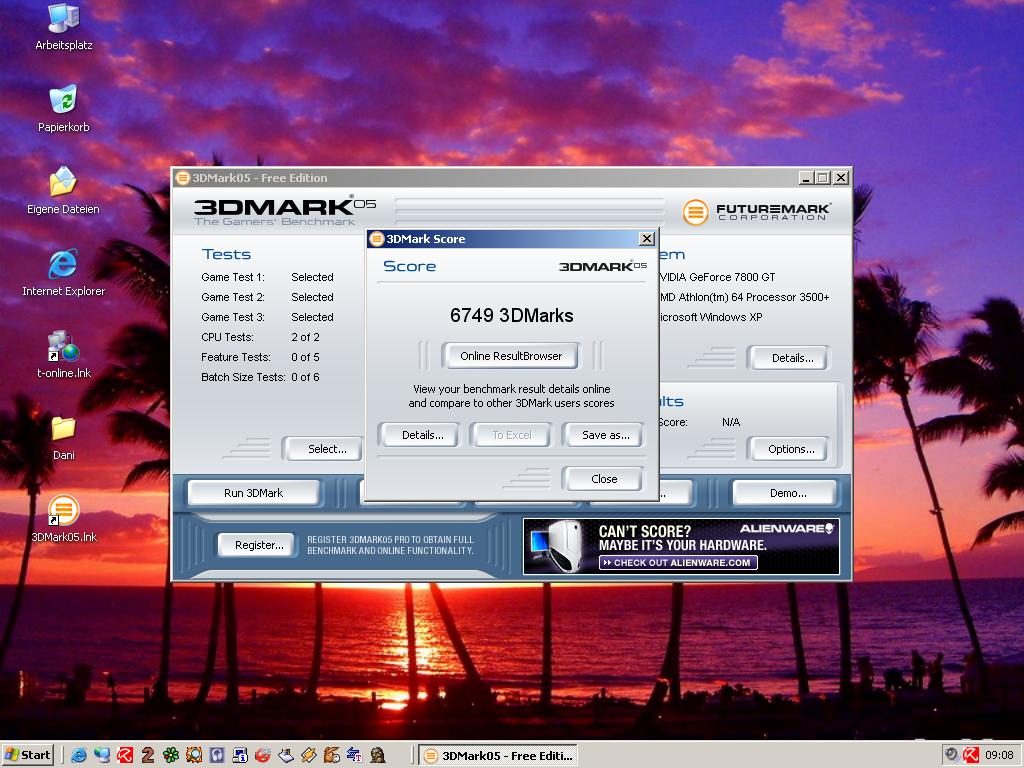Screen dimensions: 1024x768
Task: Click the Feature Tests: label
Action: [x=236, y=357]
